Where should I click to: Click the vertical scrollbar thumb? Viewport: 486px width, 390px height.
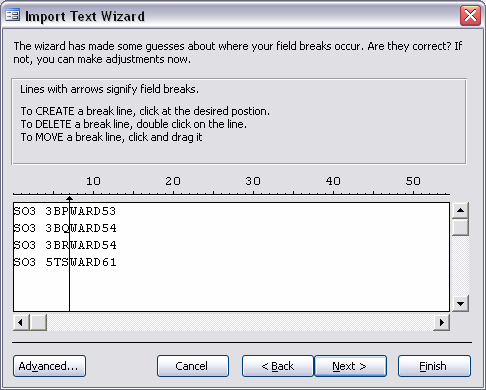click(x=460, y=227)
